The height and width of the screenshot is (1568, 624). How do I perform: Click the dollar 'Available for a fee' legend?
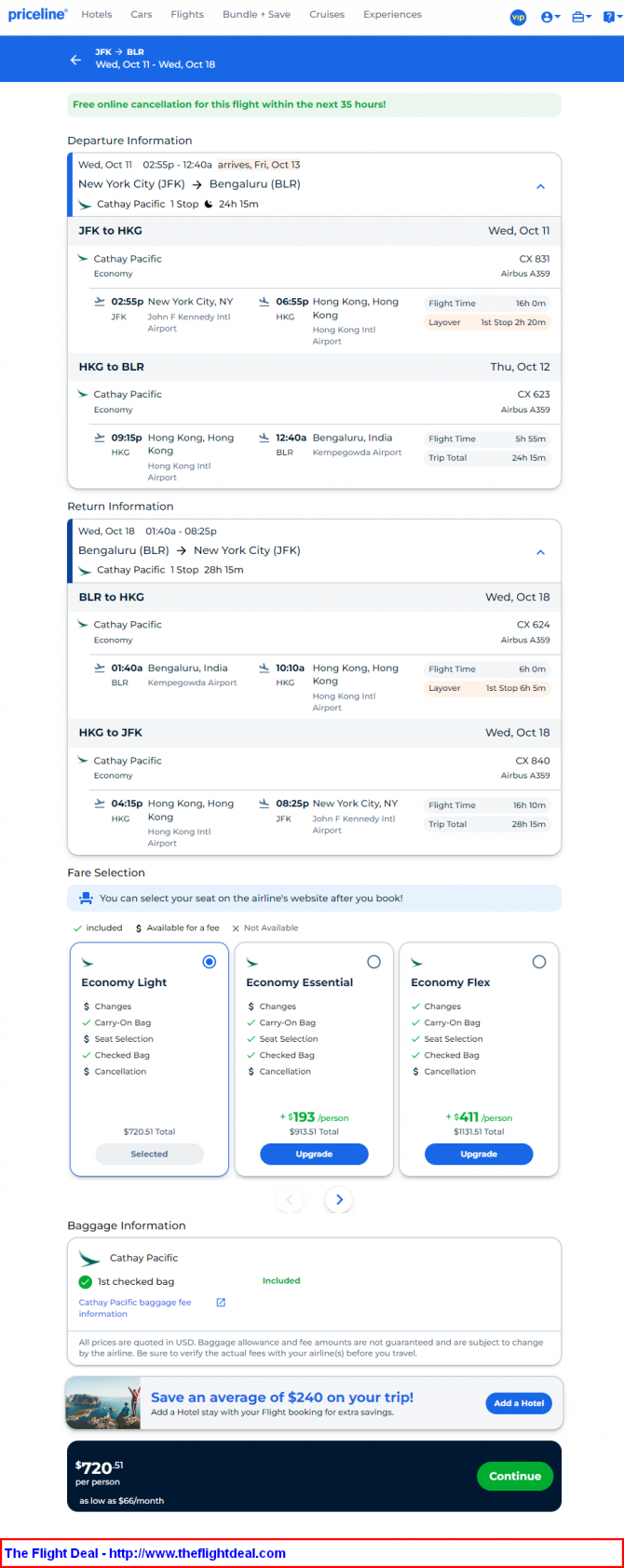(177, 928)
